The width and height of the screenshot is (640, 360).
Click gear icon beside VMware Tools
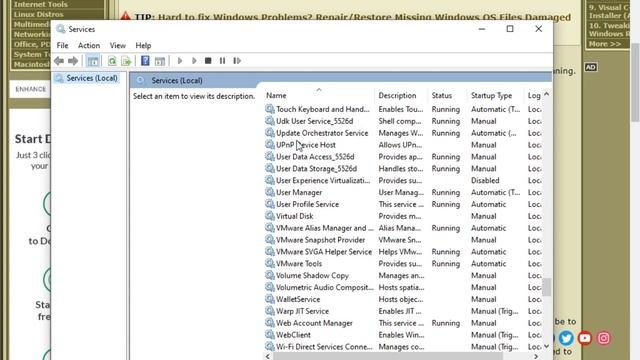(269, 263)
